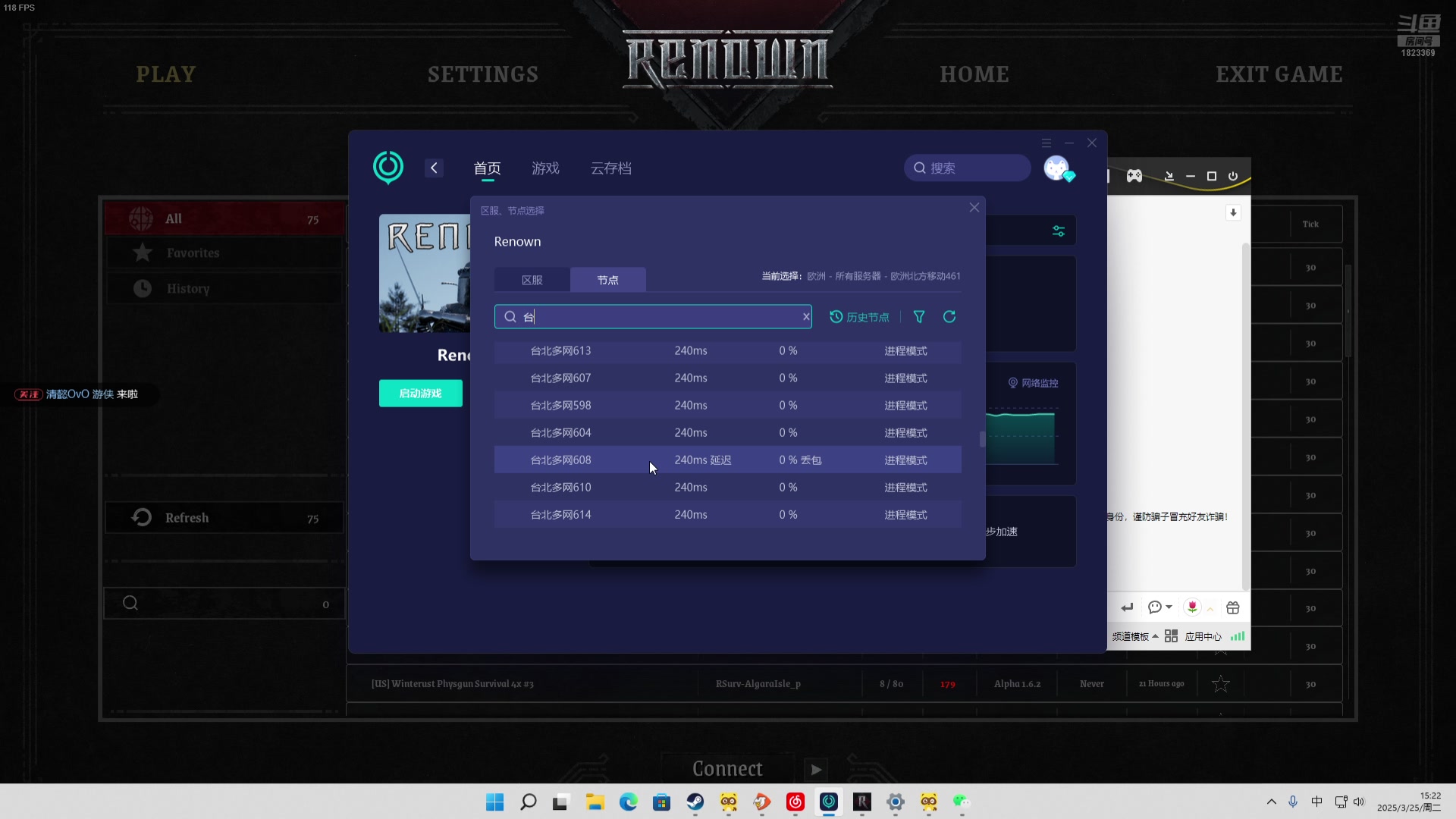Open File Explorer from the taskbar
The width and height of the screenshot is (1456, 819).
point(595,802)
